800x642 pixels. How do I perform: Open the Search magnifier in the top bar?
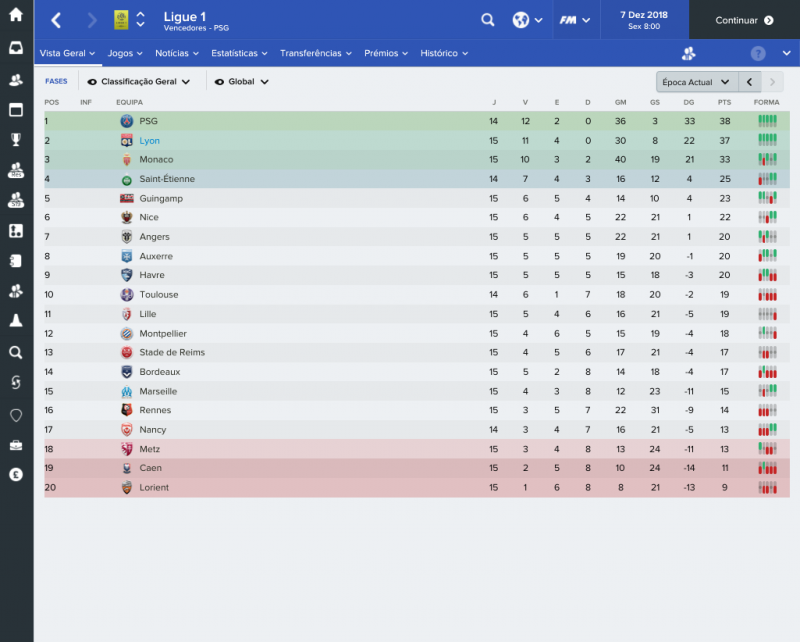tap(487, 19)
